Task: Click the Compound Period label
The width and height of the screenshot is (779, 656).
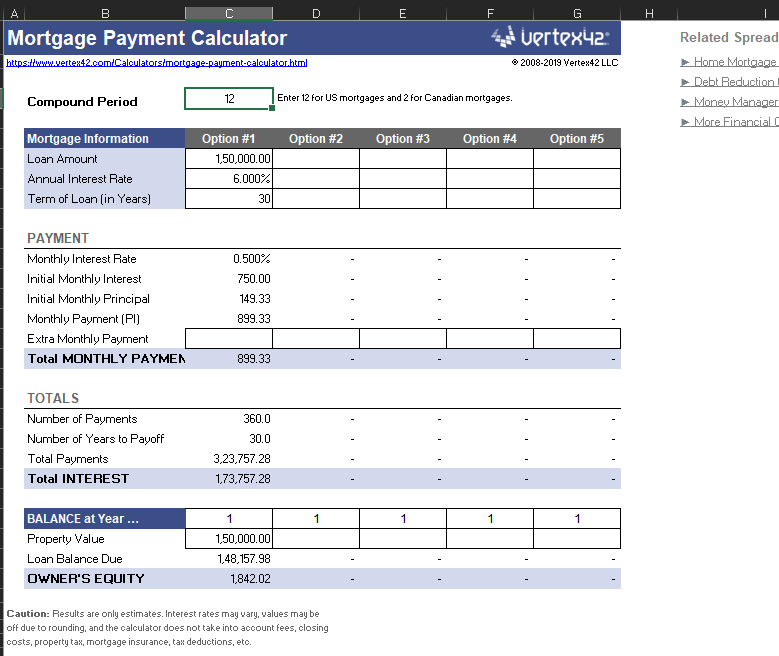Action: [82, 101]
